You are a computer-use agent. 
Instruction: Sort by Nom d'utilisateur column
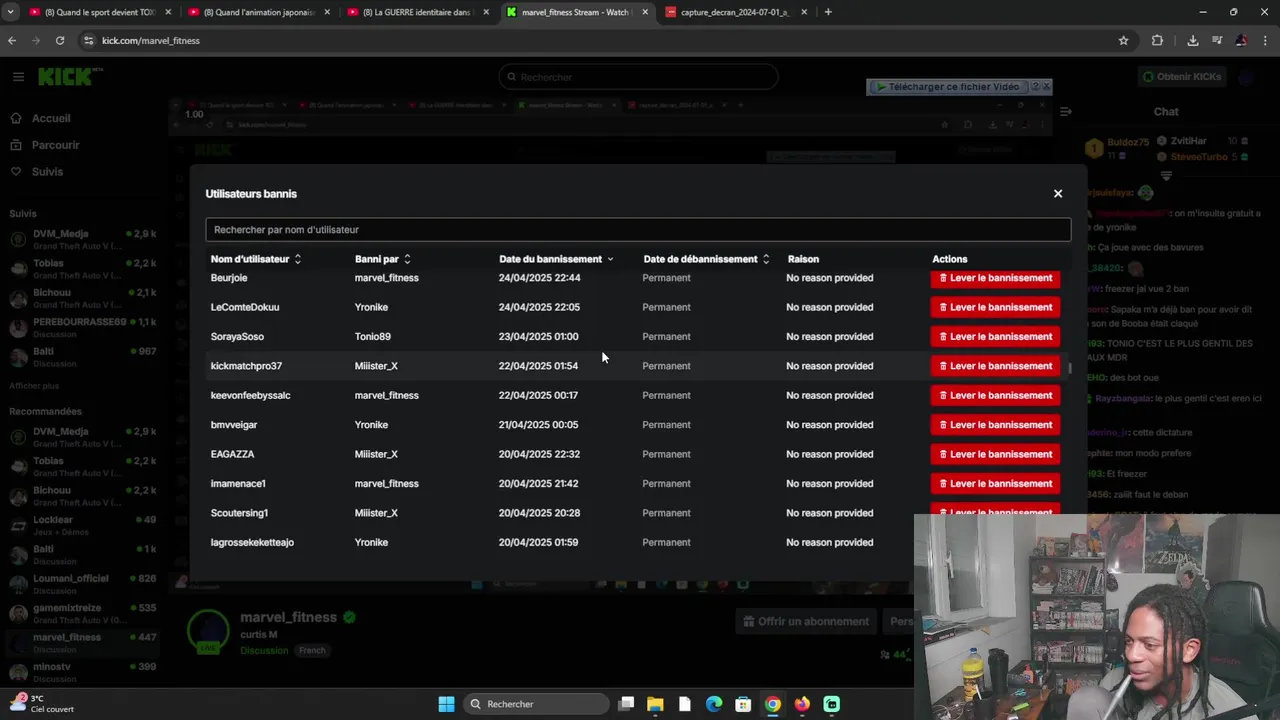(256, 259)
